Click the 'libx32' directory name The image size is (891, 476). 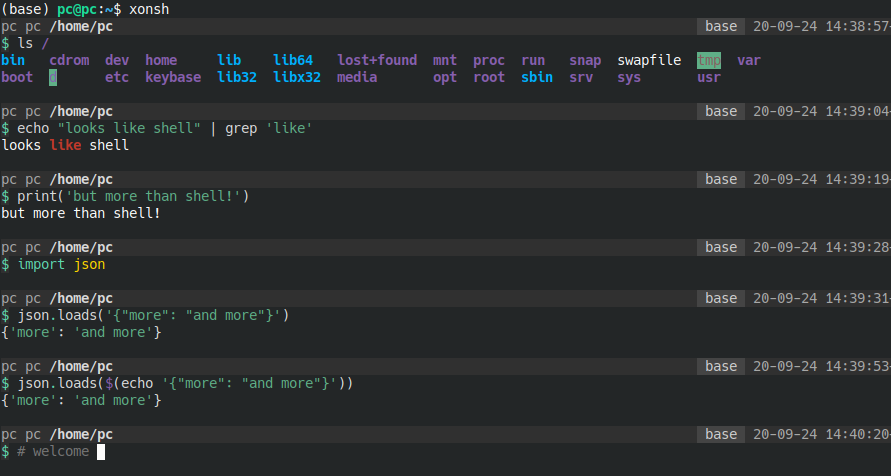297,77
